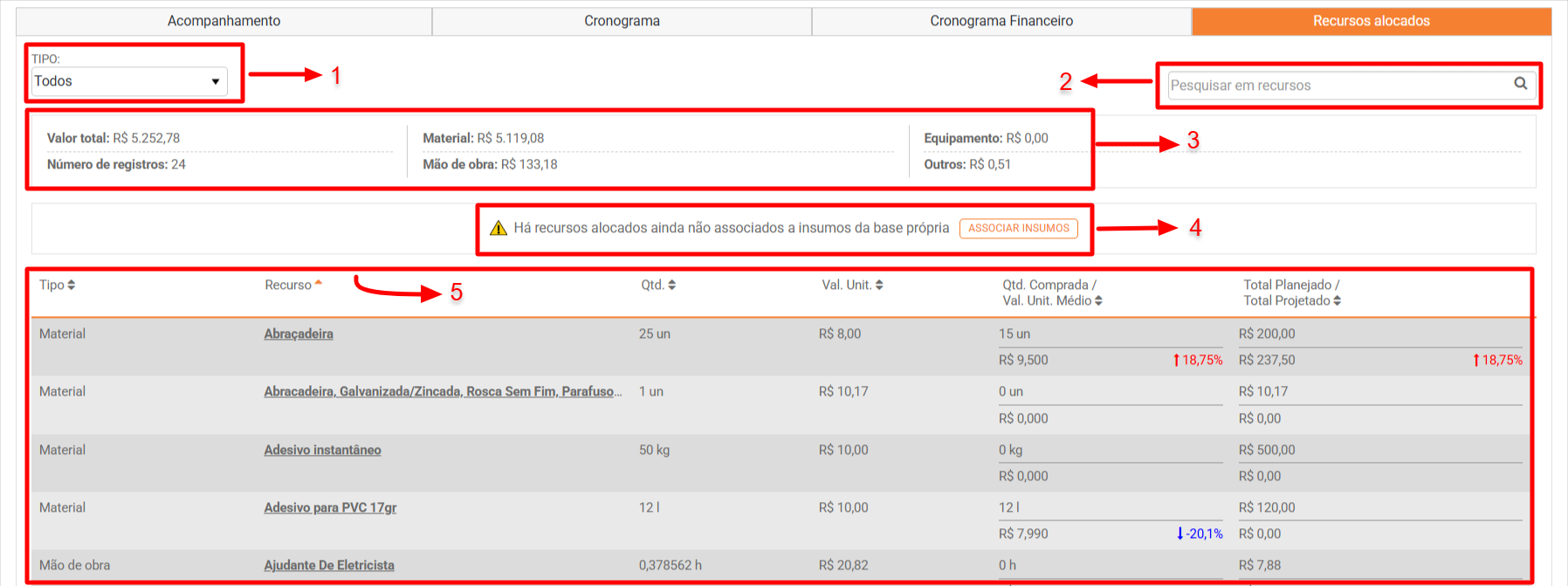Image resolution: width=1568 pixels, height=586 pixels.
Task: Click the search magnifier icon
Action: (1520, 84)
